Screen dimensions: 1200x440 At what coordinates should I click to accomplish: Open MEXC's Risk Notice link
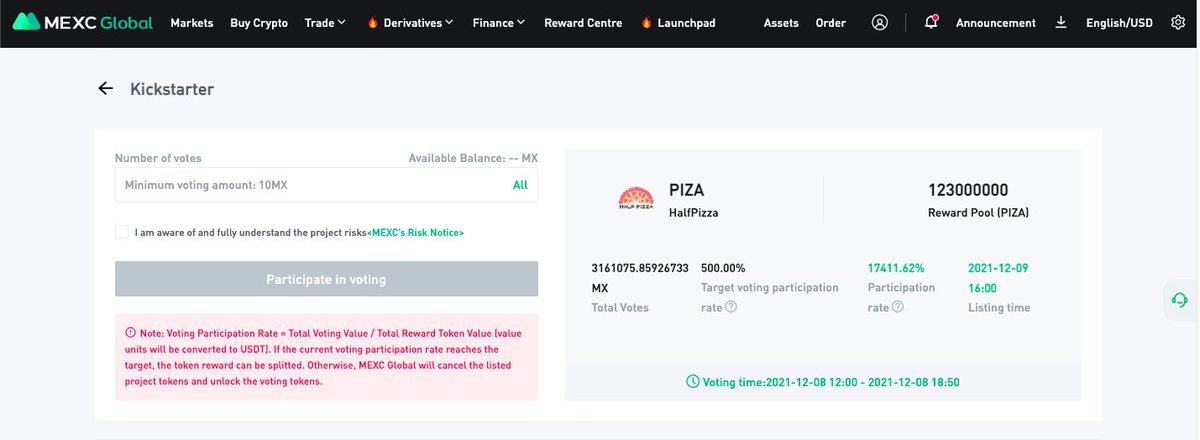click(416, 232)
